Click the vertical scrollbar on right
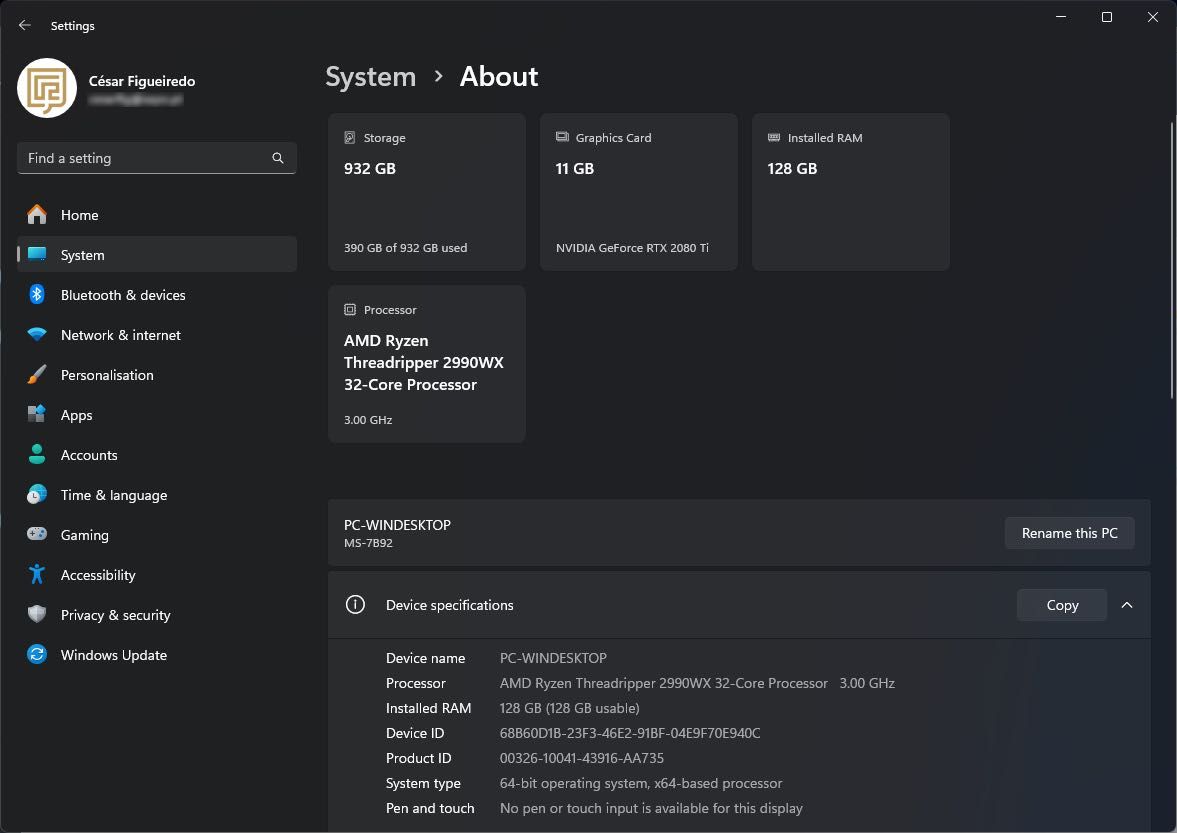The width and height of the screenshot is (1177, 833). pos(1172,260)
